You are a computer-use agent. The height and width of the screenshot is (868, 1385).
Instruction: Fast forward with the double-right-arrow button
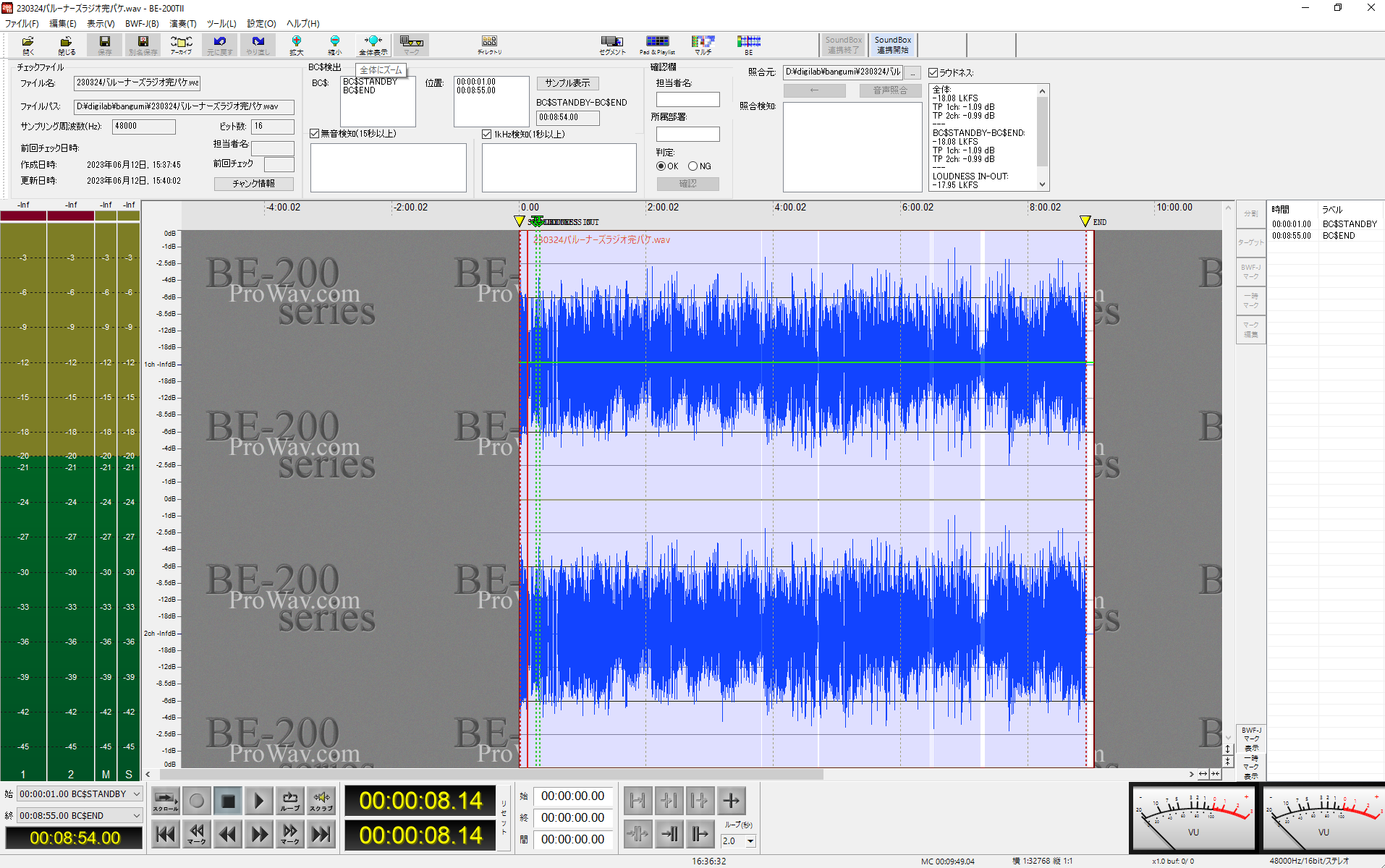[259, 834]
